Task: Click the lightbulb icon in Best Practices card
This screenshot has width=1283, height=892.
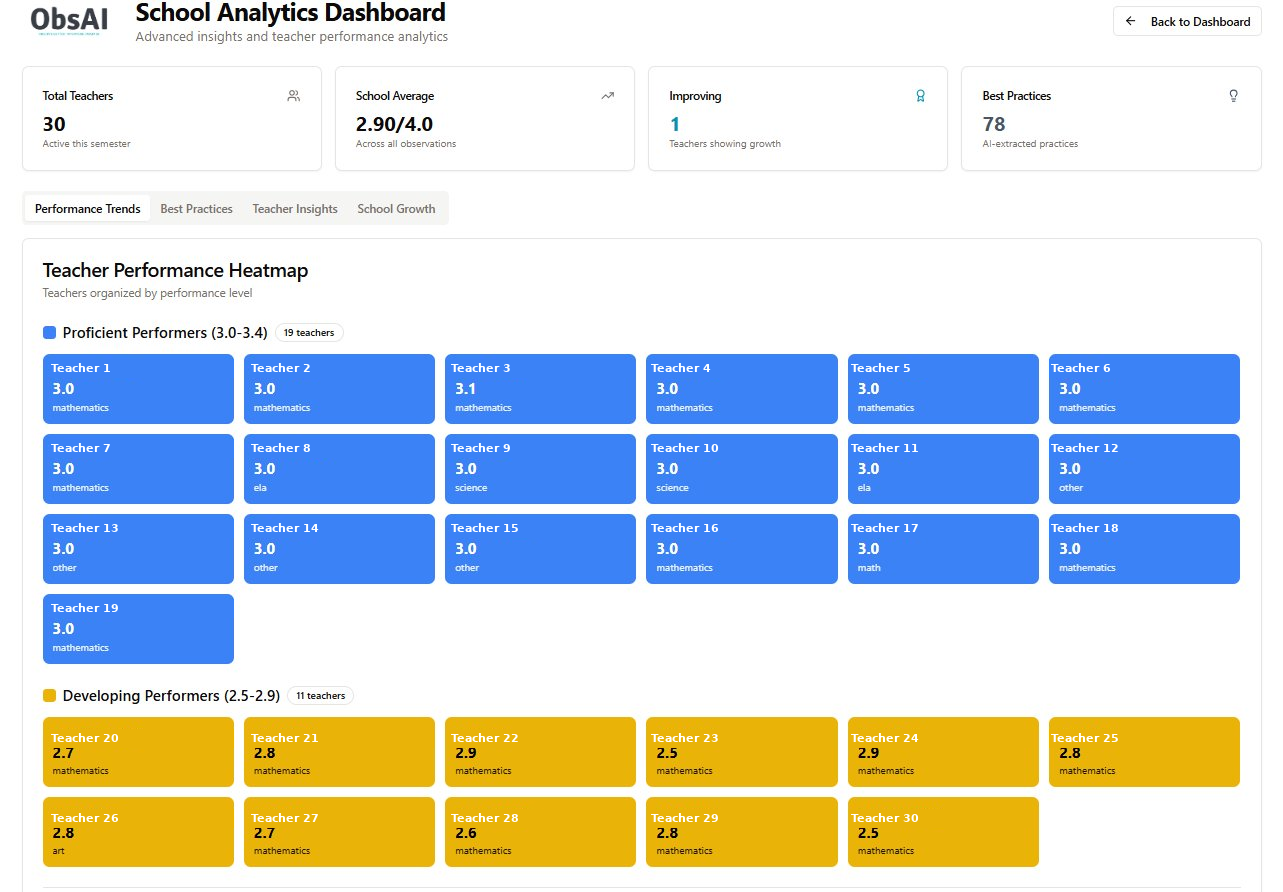Action: point(1233,96)
